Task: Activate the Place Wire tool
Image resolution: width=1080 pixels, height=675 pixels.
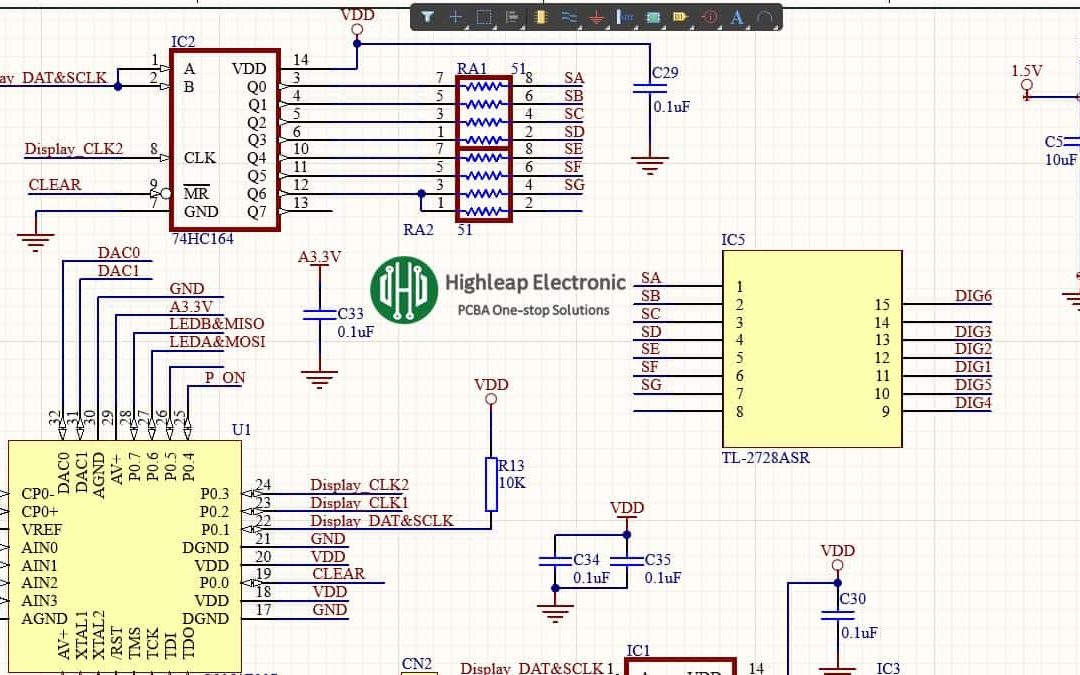Action: pos(568,17)
